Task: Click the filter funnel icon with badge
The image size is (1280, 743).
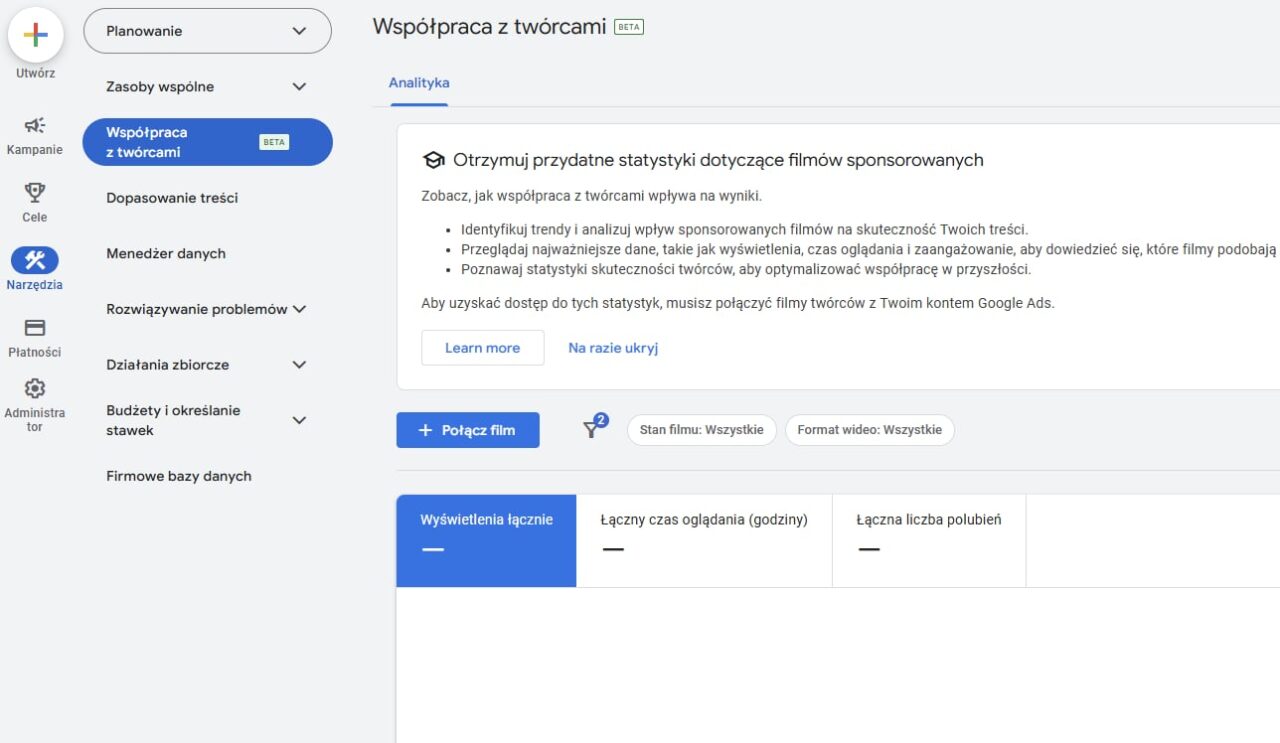Action: [x=592, y=429]
